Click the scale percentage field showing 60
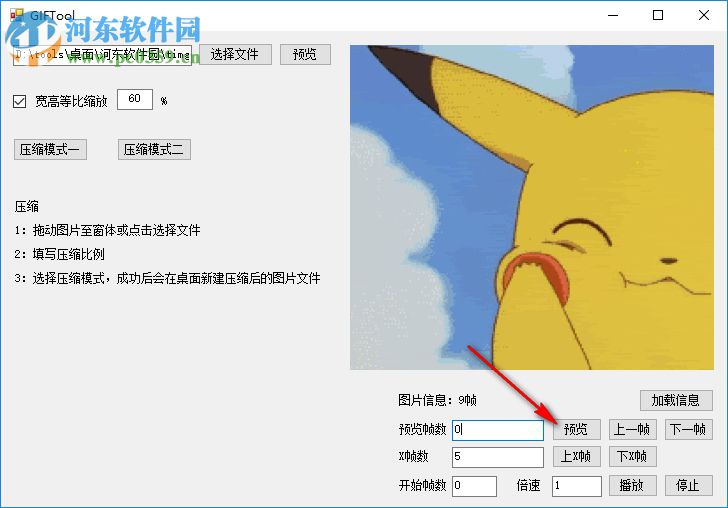Screen dimensions: 728x508 pos(135,99)
